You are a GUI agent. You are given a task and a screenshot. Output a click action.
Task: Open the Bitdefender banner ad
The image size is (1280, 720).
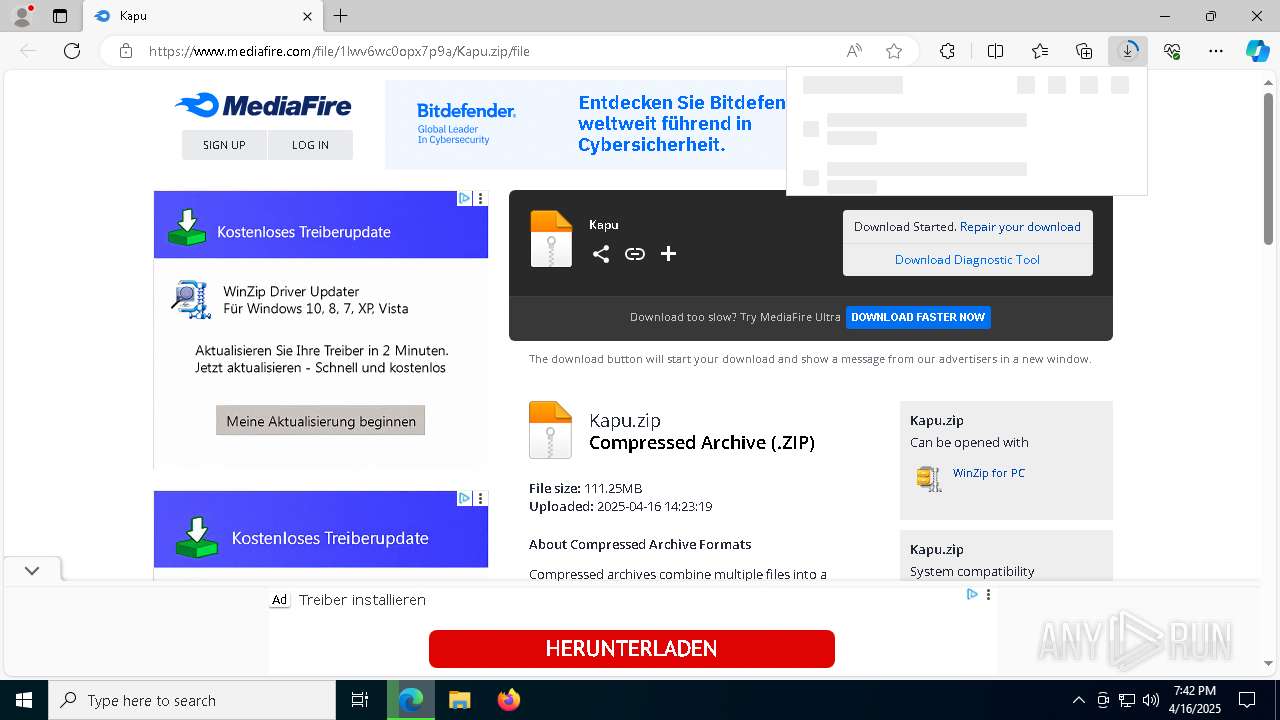pyautogui.click(x=586, y=125)
